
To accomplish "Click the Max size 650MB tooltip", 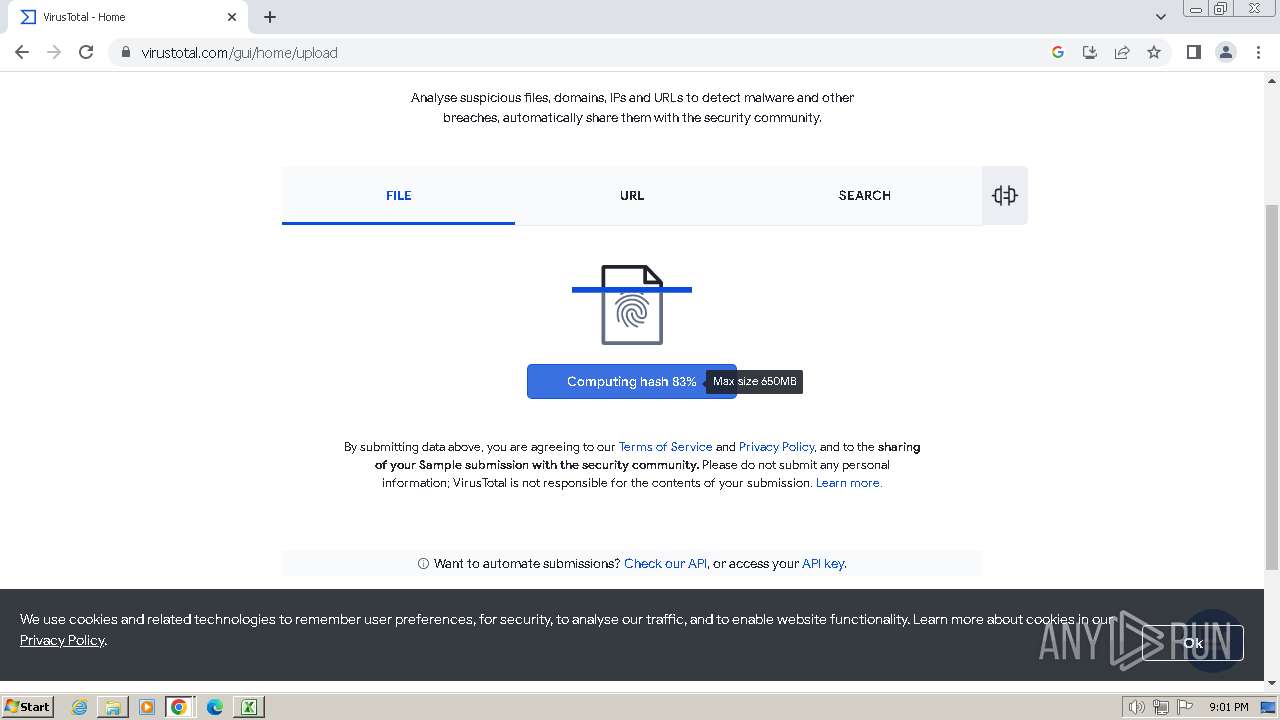I will click(x=754, y=381).
